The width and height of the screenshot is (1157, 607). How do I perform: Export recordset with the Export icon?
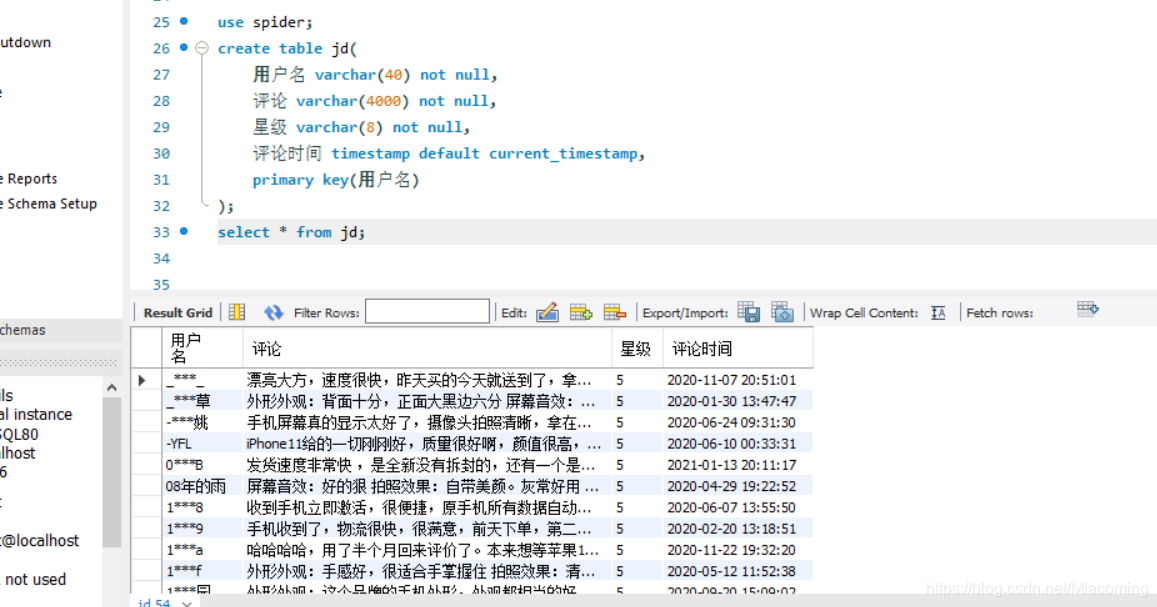(x=748, y=312)
